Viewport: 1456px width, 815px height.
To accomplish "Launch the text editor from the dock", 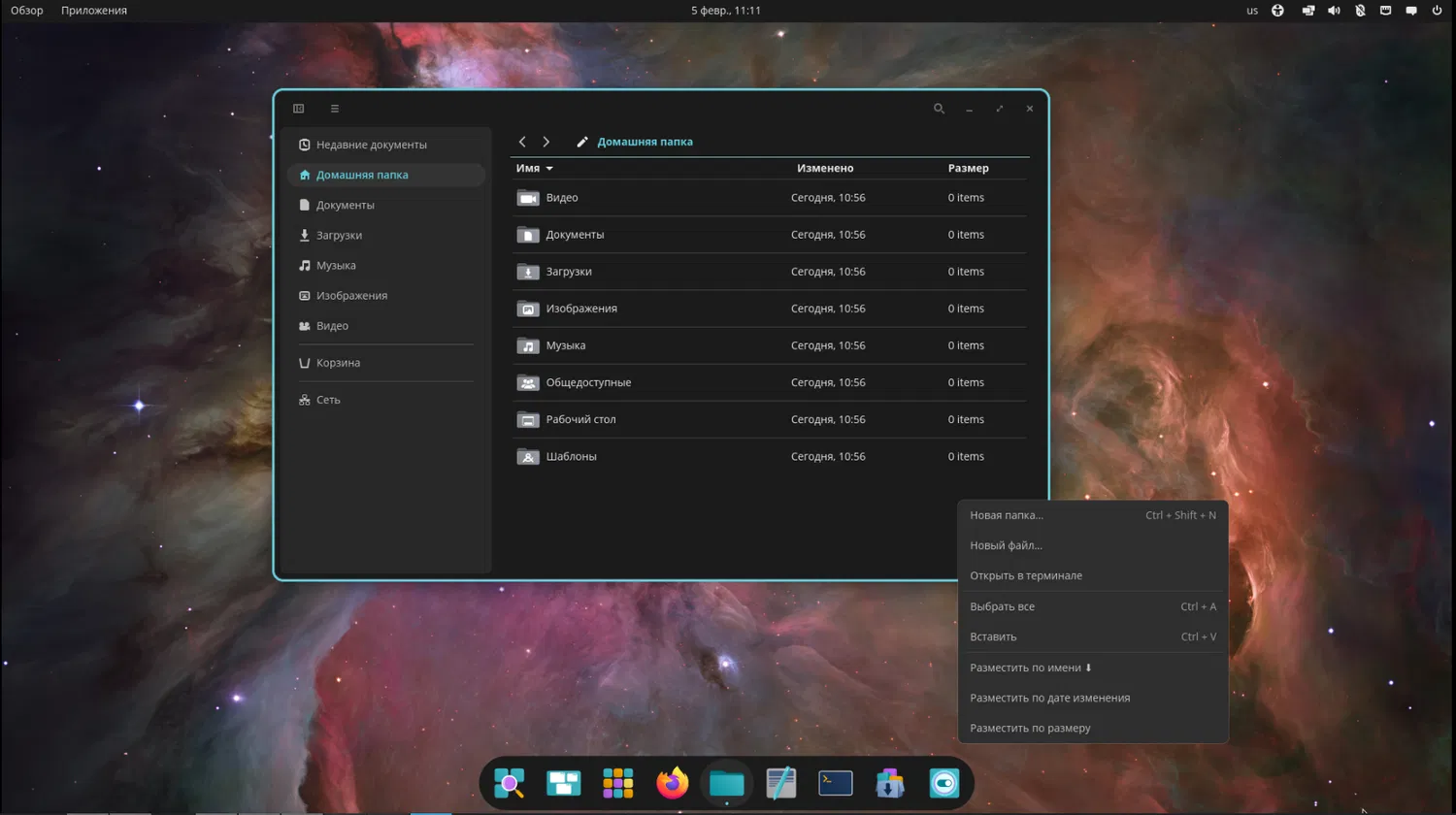I will (x=780, y=783).
